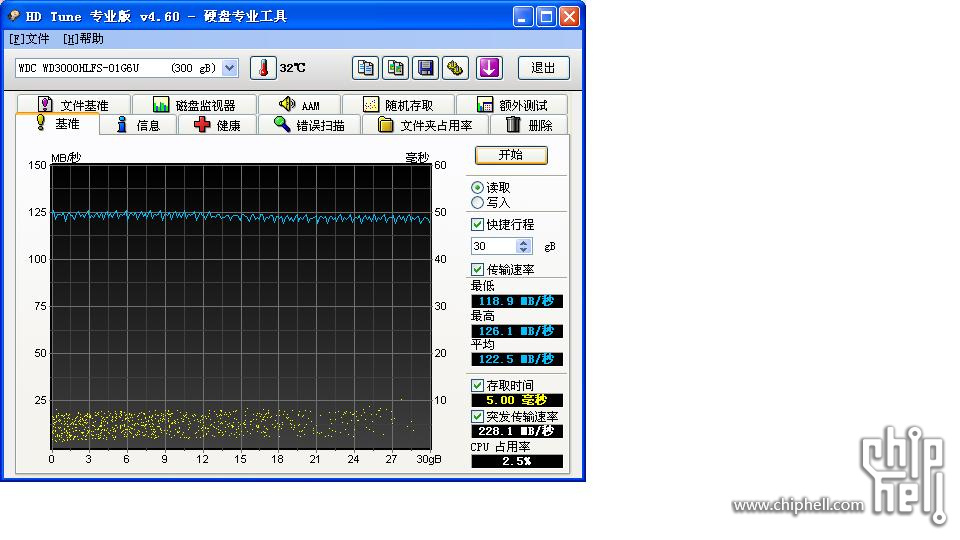
Task: Switch to the 错误扫描 tab
Action: coord(309,125)
